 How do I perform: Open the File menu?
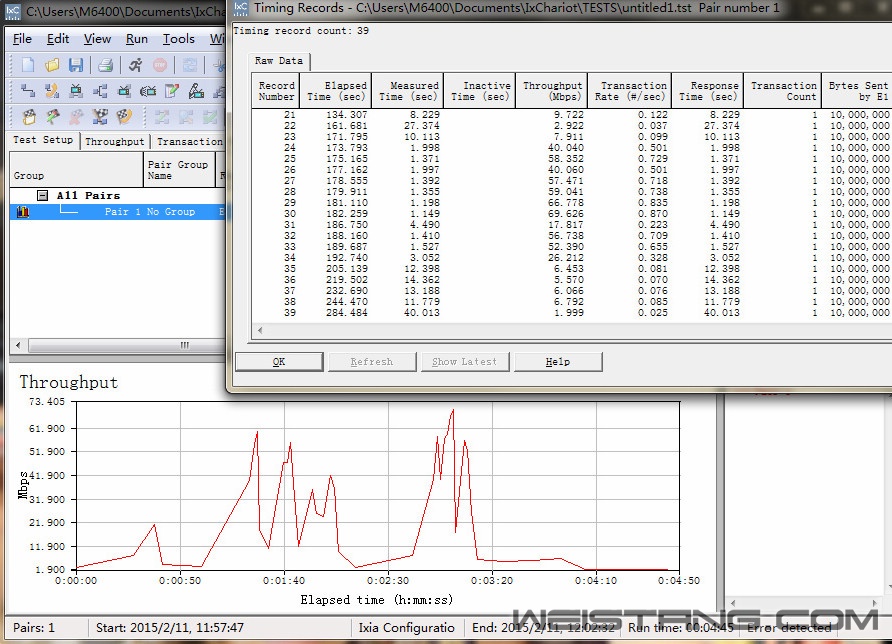22,39
